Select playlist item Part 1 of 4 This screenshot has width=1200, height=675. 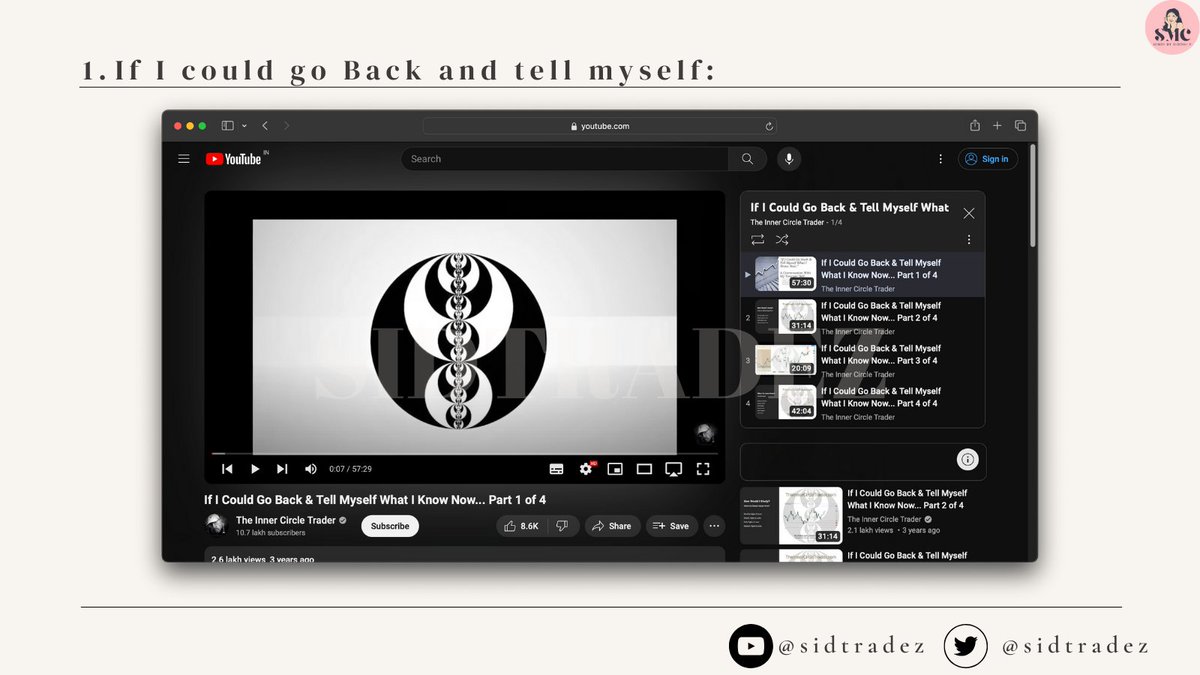coord(863,274)
